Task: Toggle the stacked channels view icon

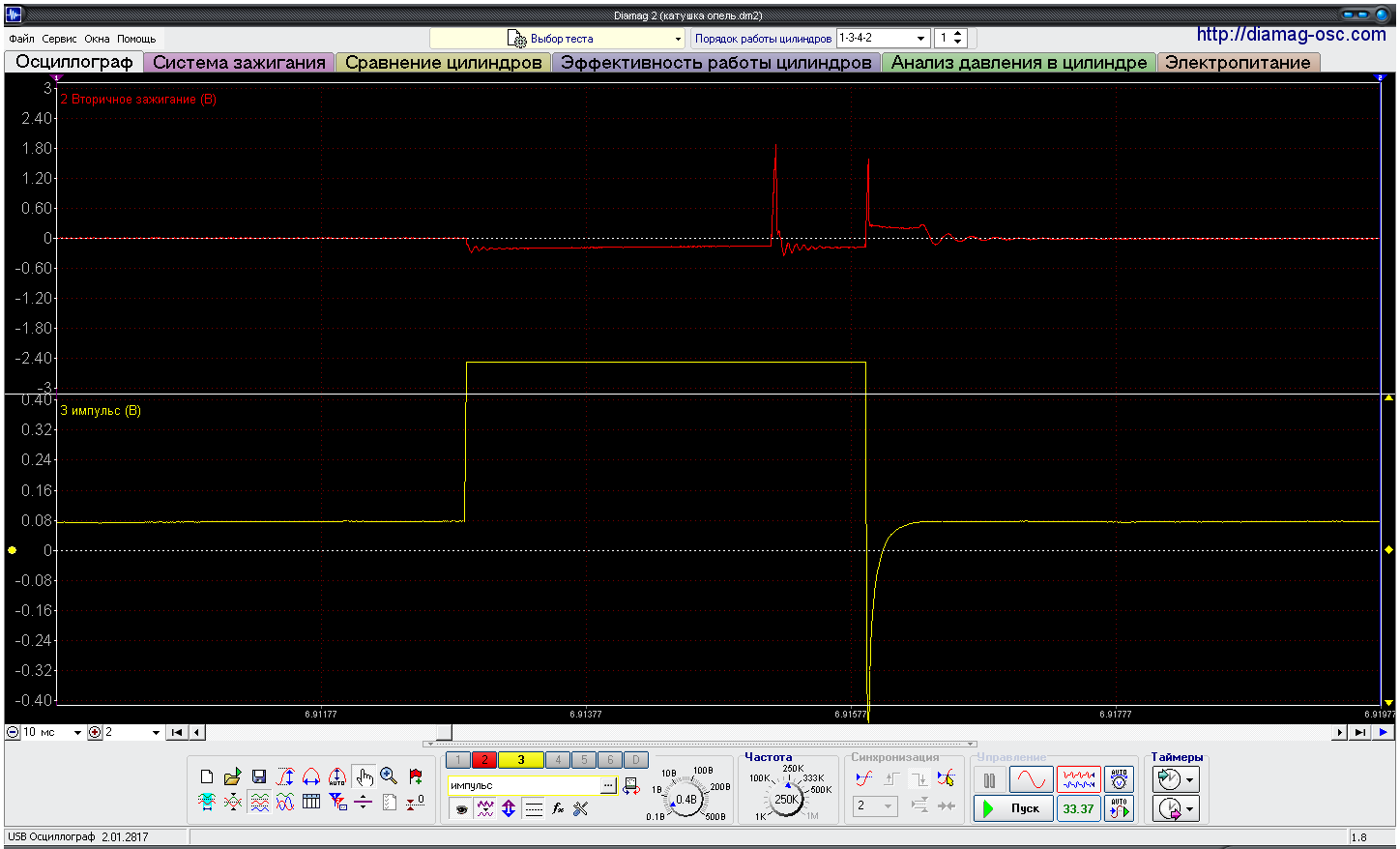Action: pos(259,802)
